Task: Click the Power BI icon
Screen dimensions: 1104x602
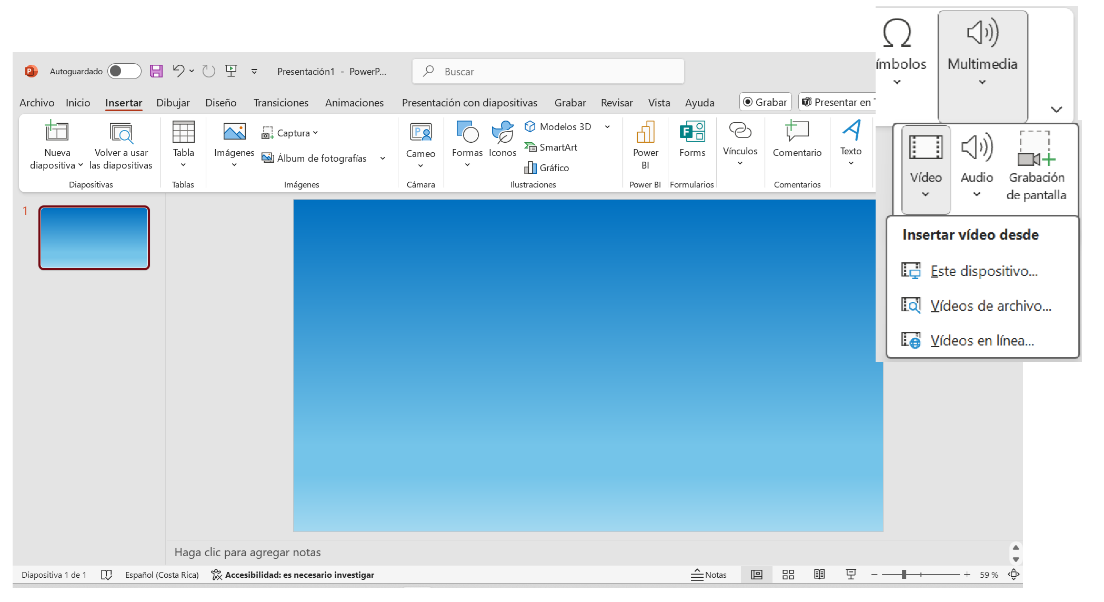Action: click(645, 133)
